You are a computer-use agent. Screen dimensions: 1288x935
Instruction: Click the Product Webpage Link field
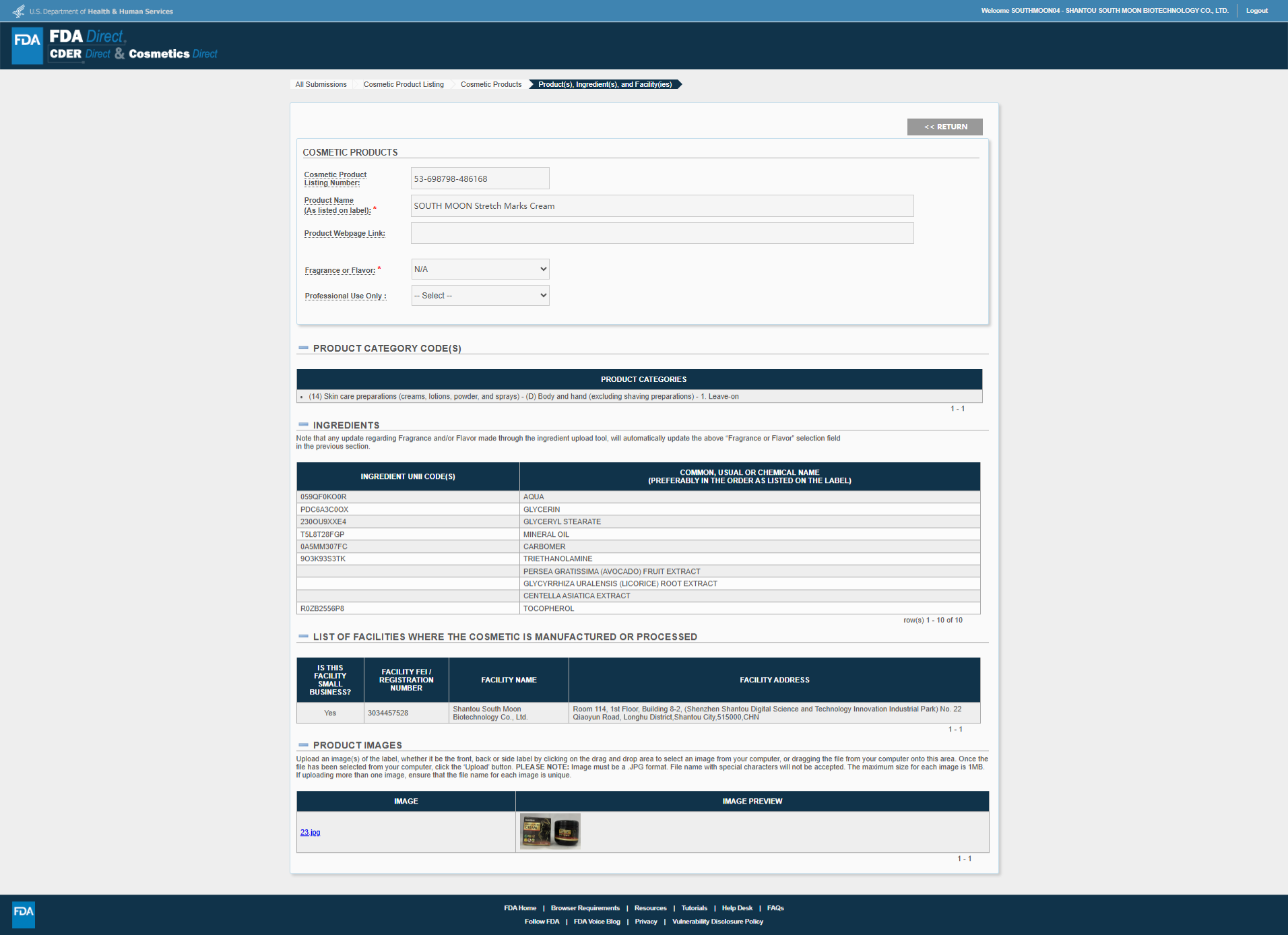(x=662, y=233)
